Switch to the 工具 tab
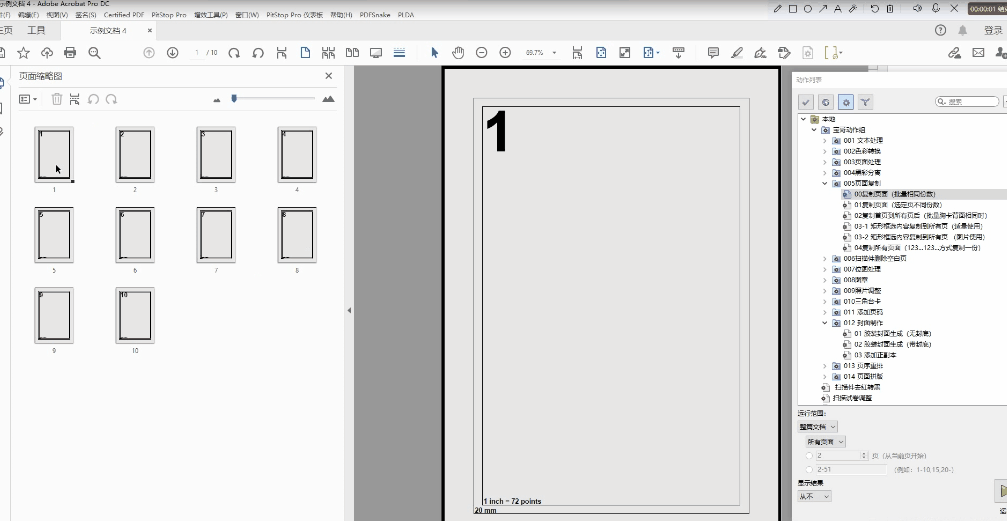The image size is (1007, 521). coord(36,30)
